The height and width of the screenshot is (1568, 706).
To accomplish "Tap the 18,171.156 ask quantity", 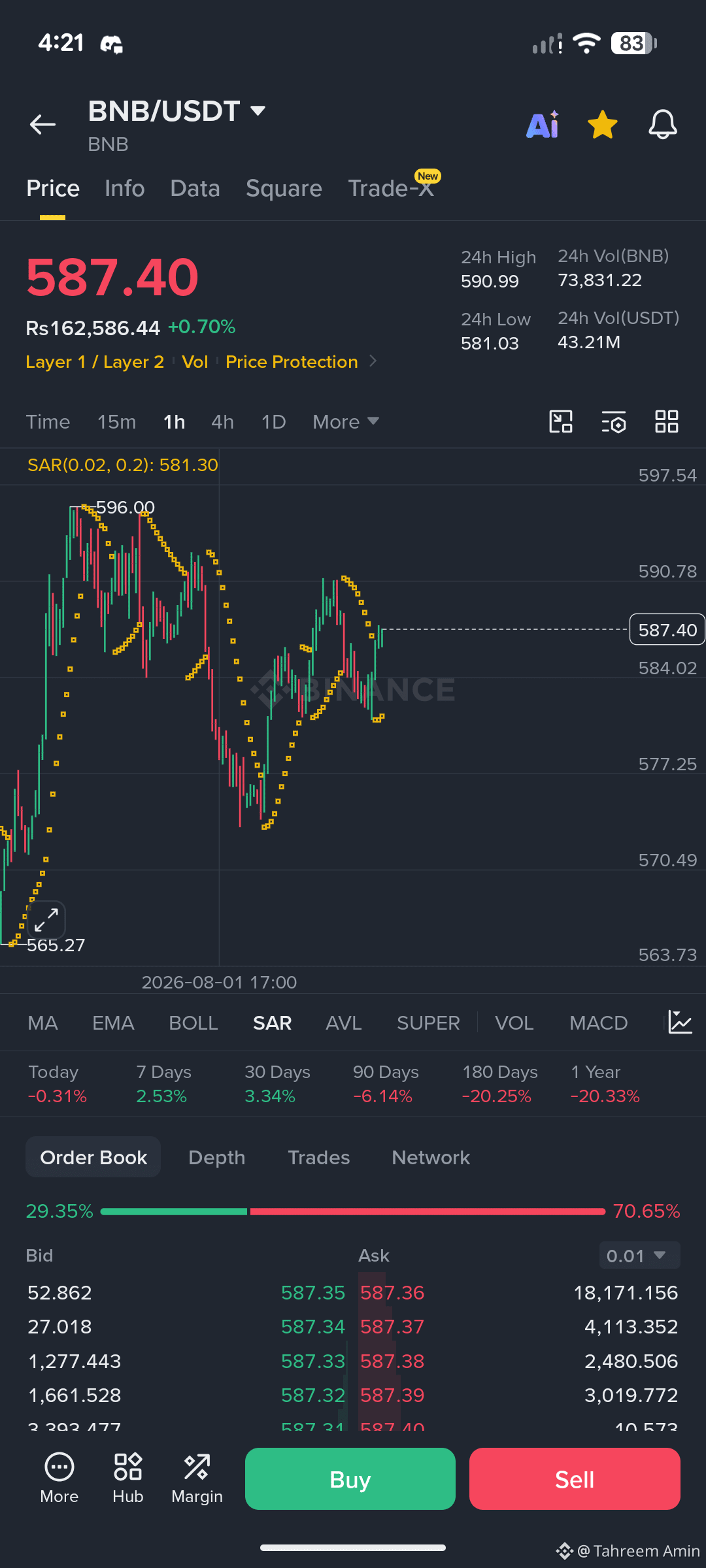I will (626, 1292).
